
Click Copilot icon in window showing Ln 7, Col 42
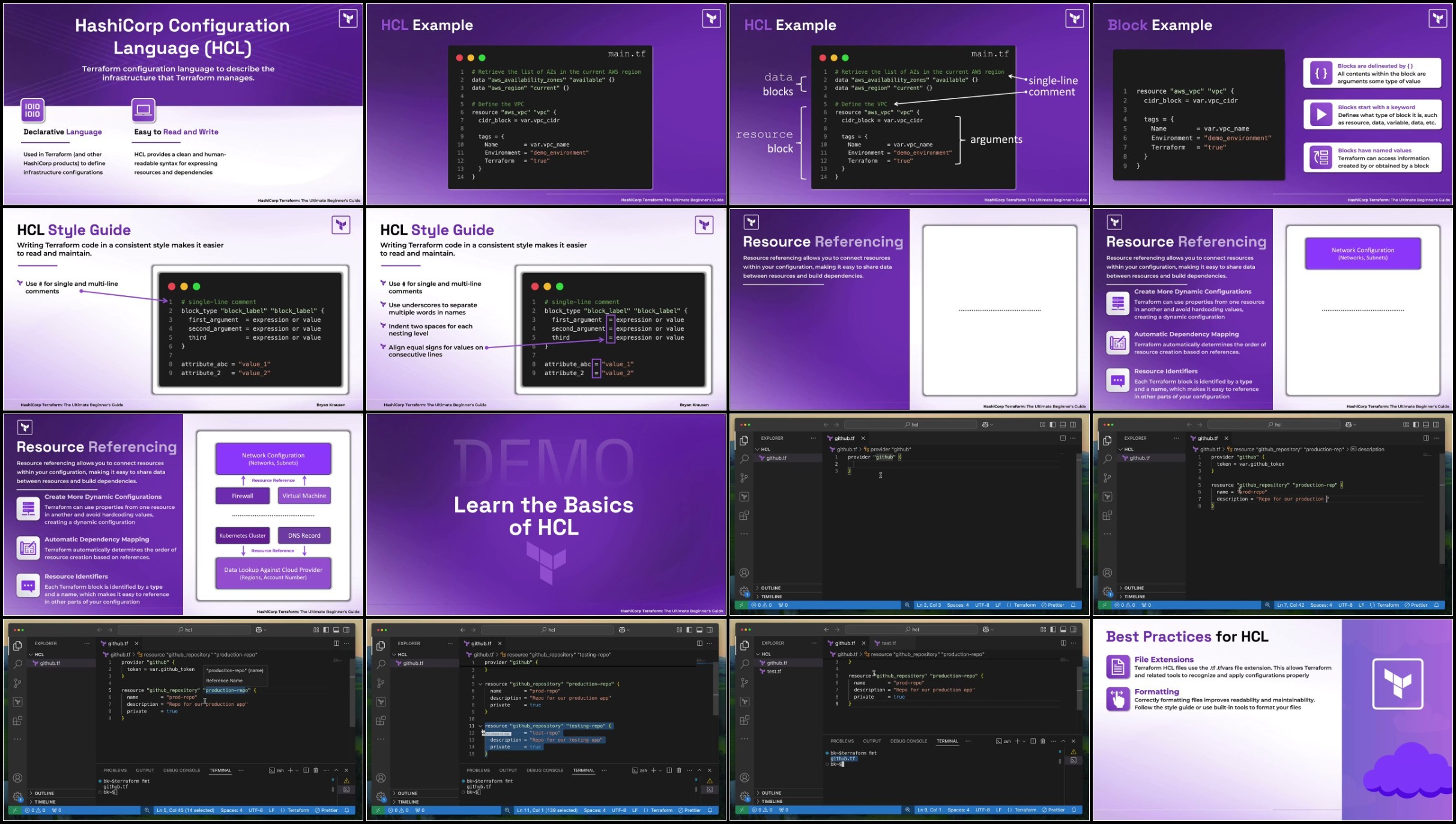1349,424
